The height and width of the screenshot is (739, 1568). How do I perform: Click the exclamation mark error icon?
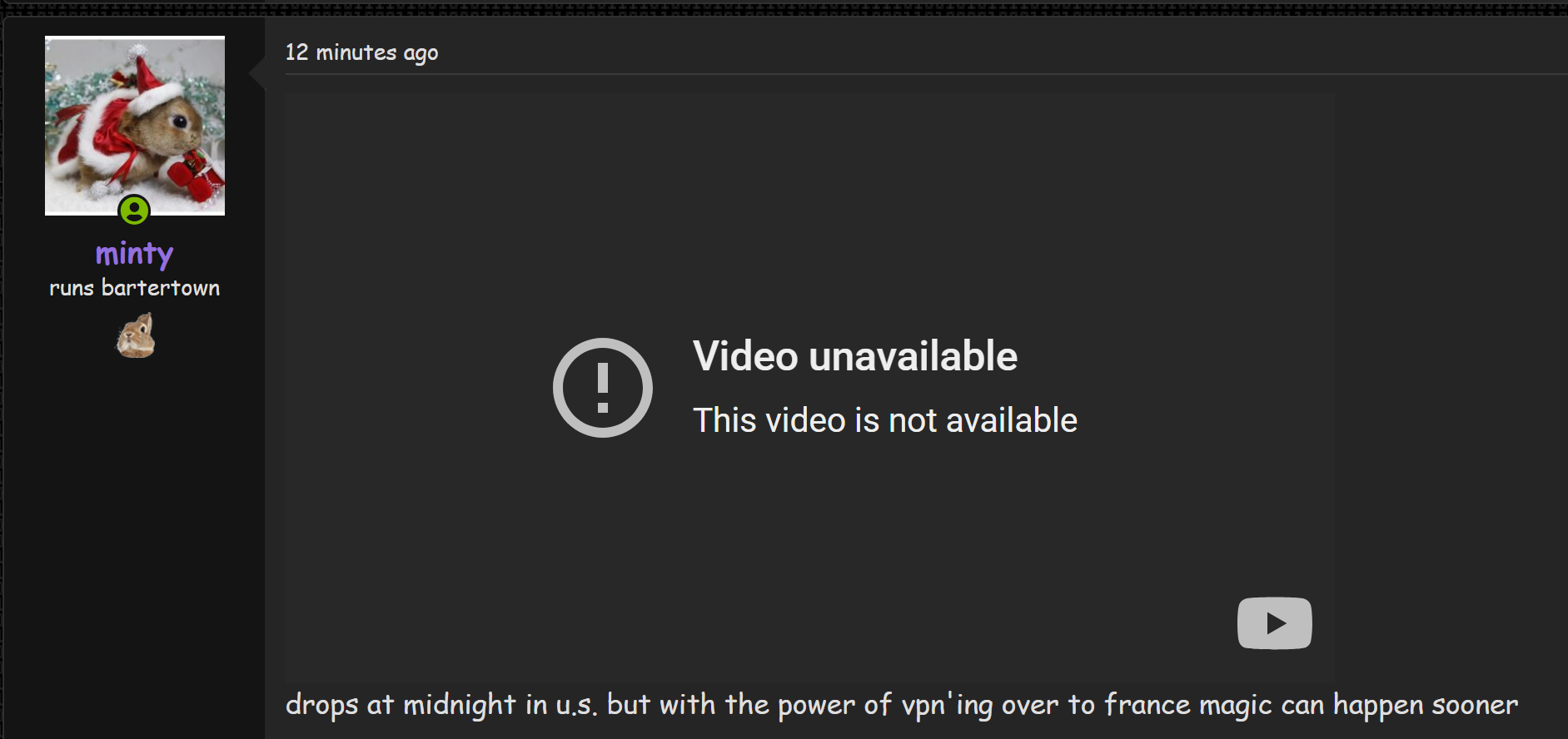[603, 388]
